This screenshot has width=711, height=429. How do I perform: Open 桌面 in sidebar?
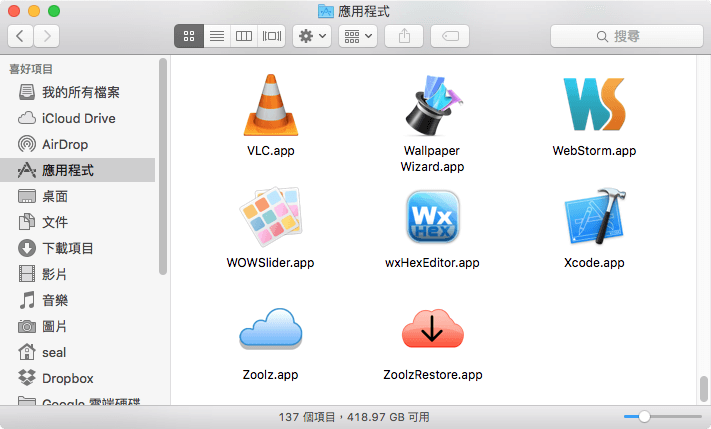point(78,196)
